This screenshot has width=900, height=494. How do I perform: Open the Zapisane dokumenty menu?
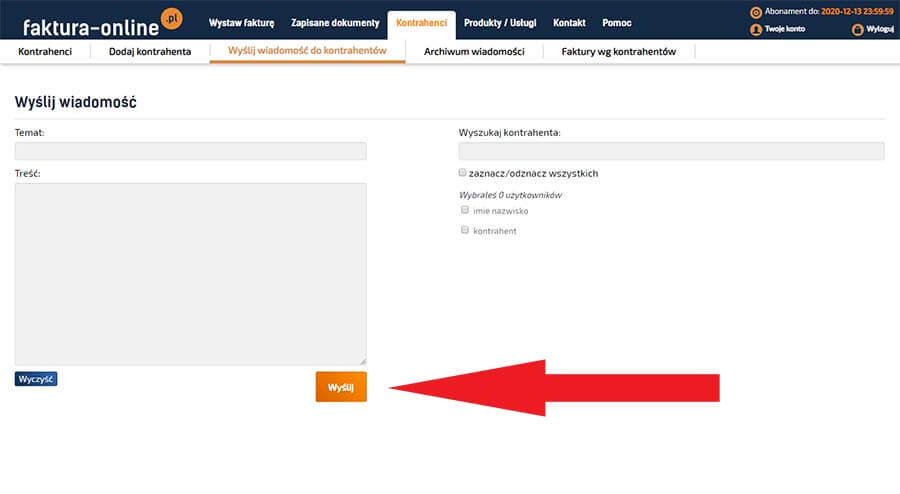(x=335, y=23)
